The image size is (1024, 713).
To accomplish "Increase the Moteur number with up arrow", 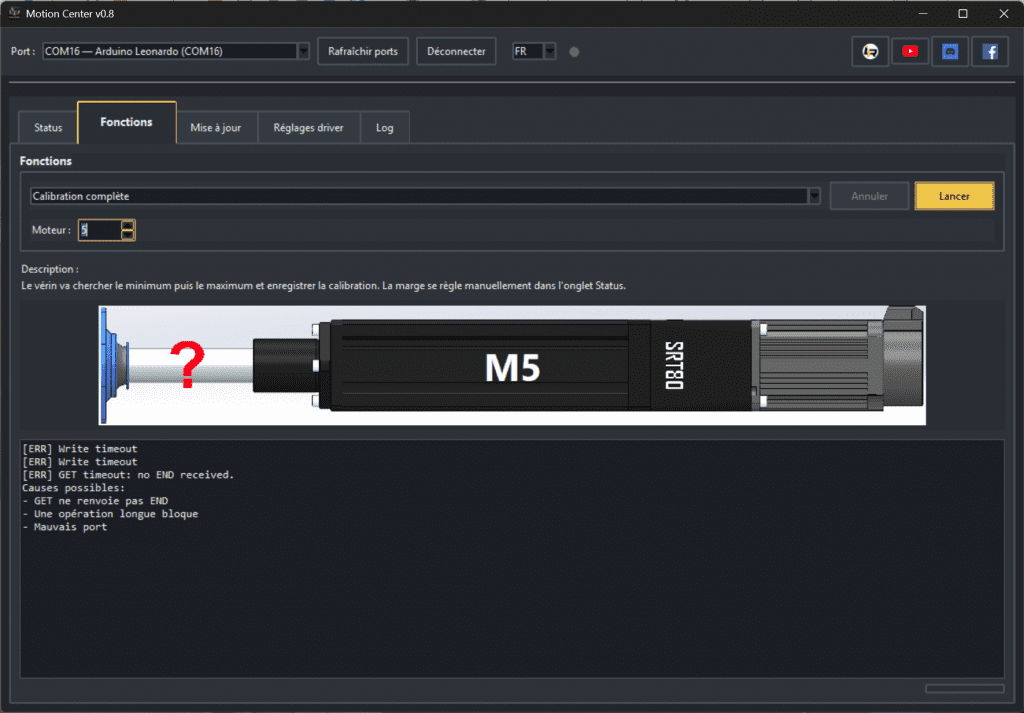I will pos(127,225).
